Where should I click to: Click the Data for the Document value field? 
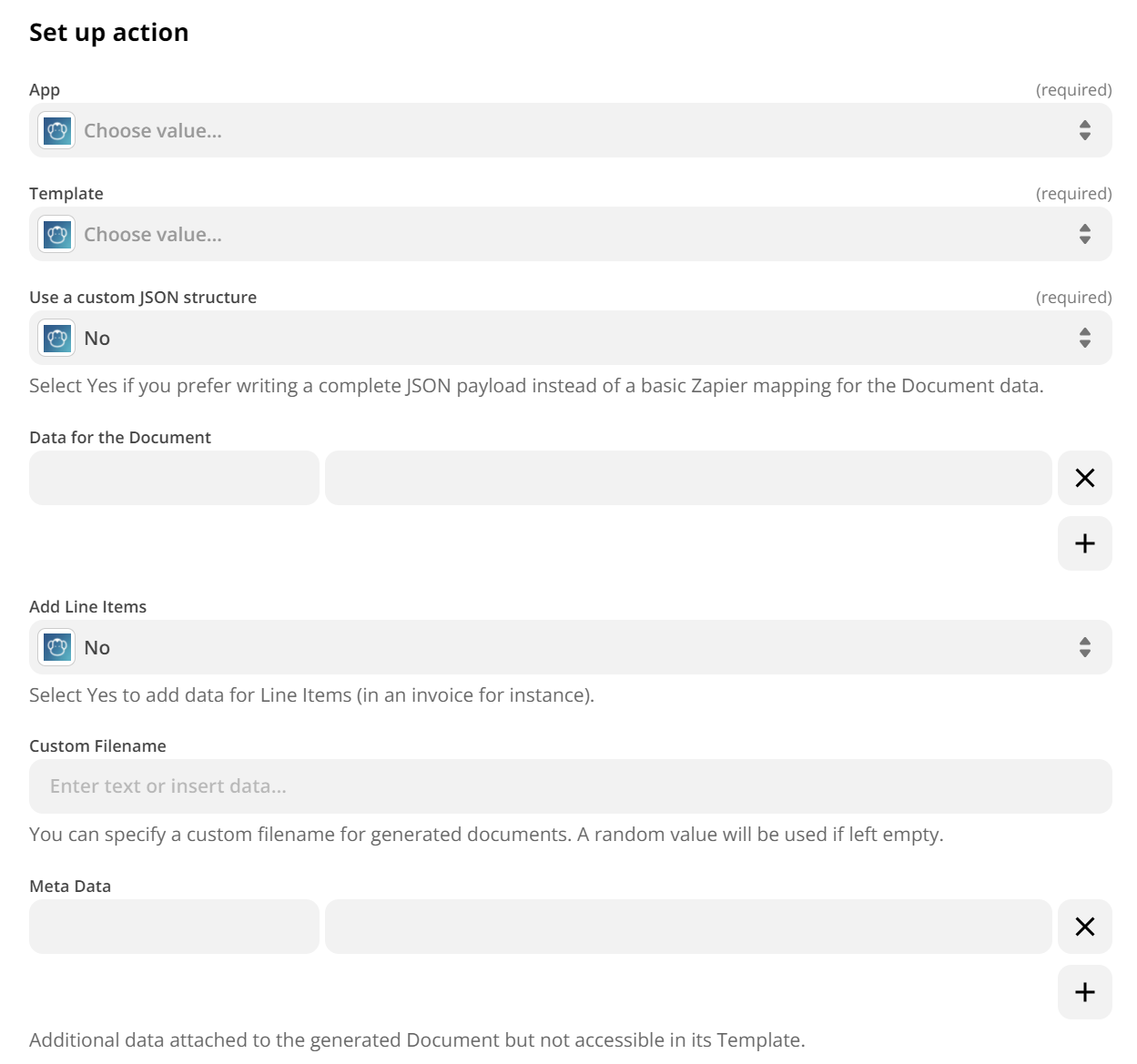click(x=687, y=478)
